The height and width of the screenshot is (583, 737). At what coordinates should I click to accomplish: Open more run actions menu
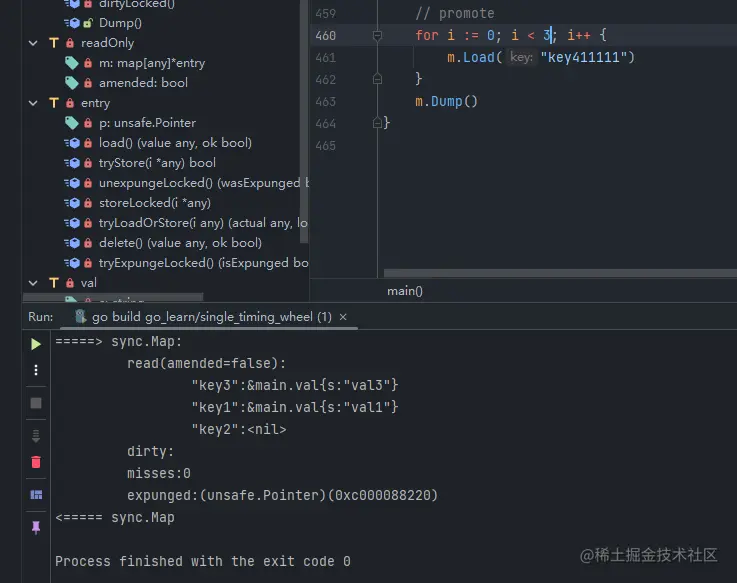[x=36, y=370]
